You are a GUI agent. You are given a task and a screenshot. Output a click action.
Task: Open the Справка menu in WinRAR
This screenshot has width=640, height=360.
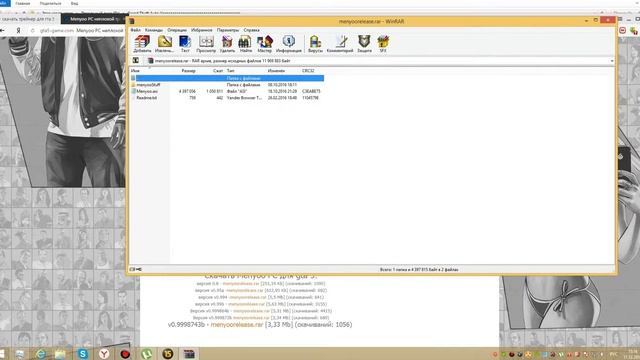251,30
